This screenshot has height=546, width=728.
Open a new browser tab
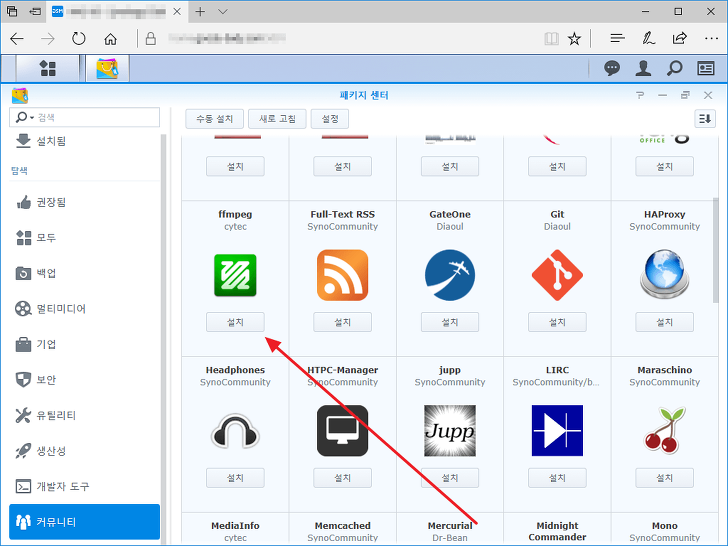tap(200, 12)
